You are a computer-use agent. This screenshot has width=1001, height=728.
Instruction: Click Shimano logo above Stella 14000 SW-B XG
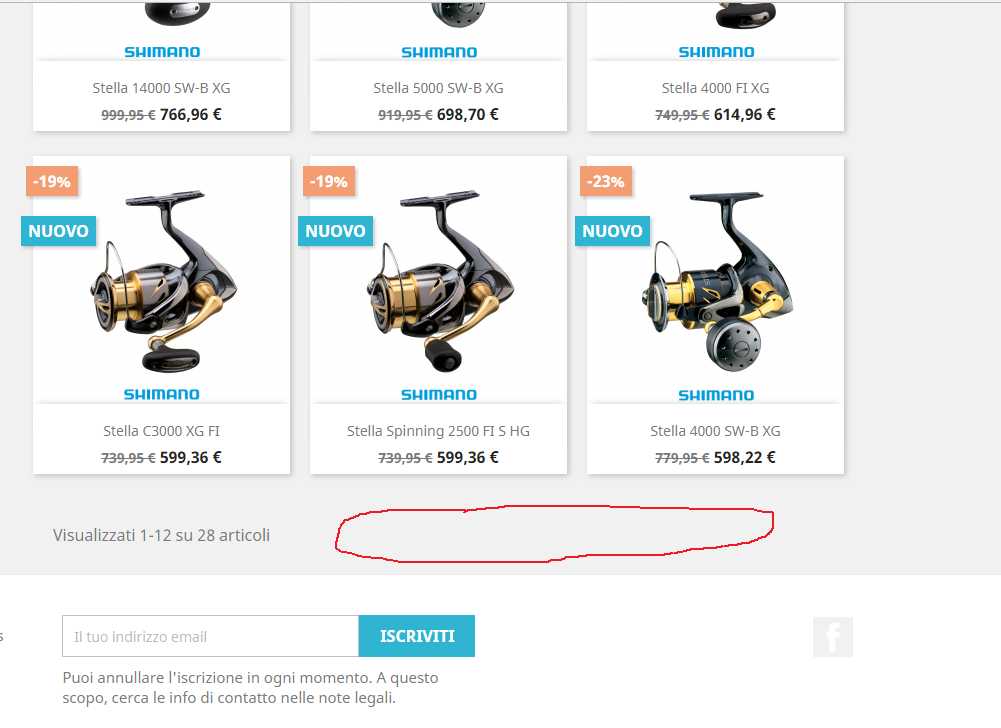[162, 52]
